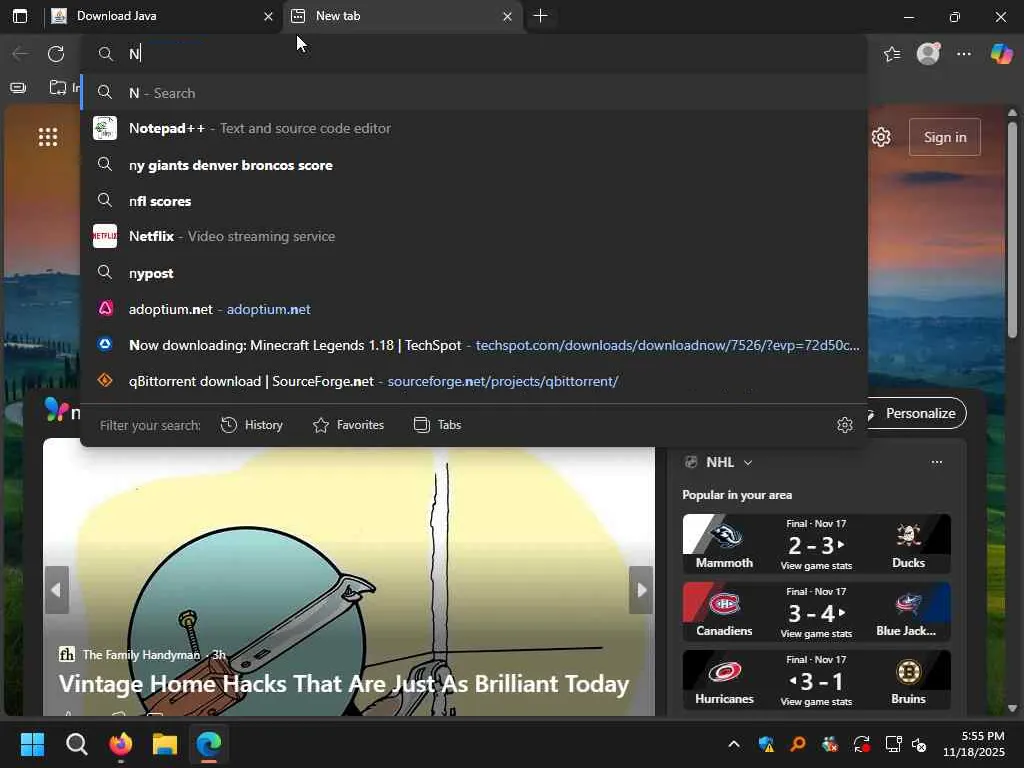The image size is (1024, 768).
Task: Click 'Popular in your area' heading
Action: coord(737,495)
